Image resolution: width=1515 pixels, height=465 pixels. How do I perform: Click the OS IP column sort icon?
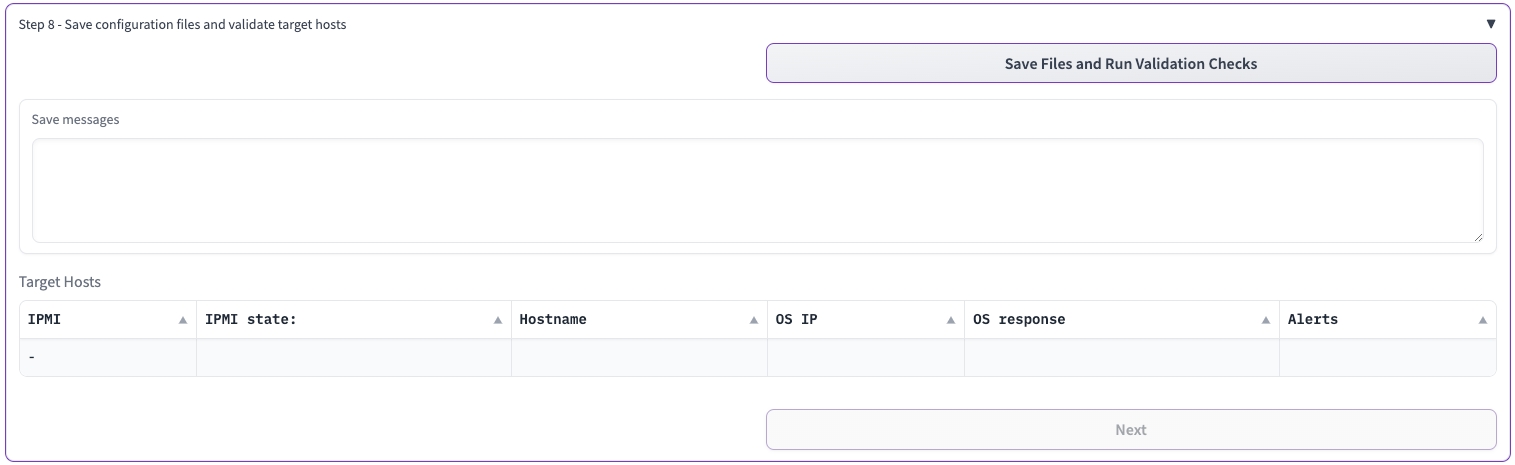coord(950,320)
